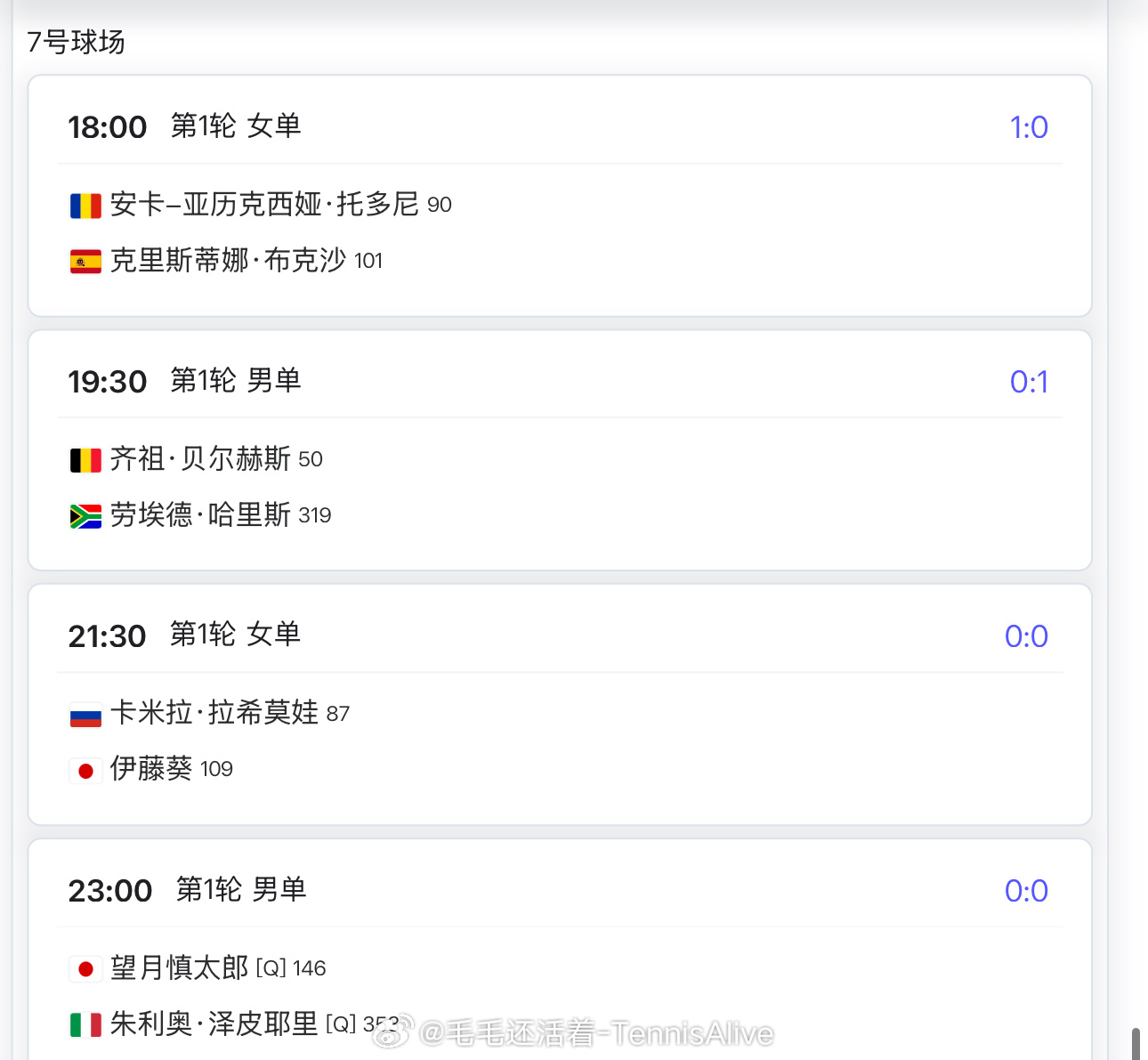
Task: Click the Romanian flag beside 安卡-亚历克西娅·托多尼
Action: 85,206
